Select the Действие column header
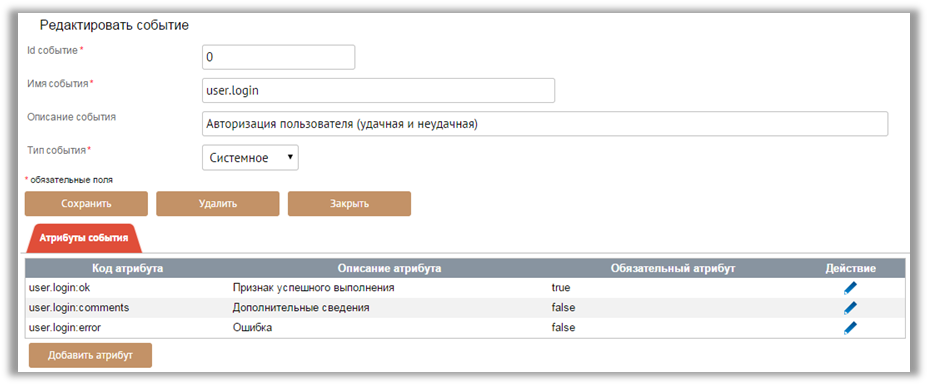 click(x=851, y=268)
